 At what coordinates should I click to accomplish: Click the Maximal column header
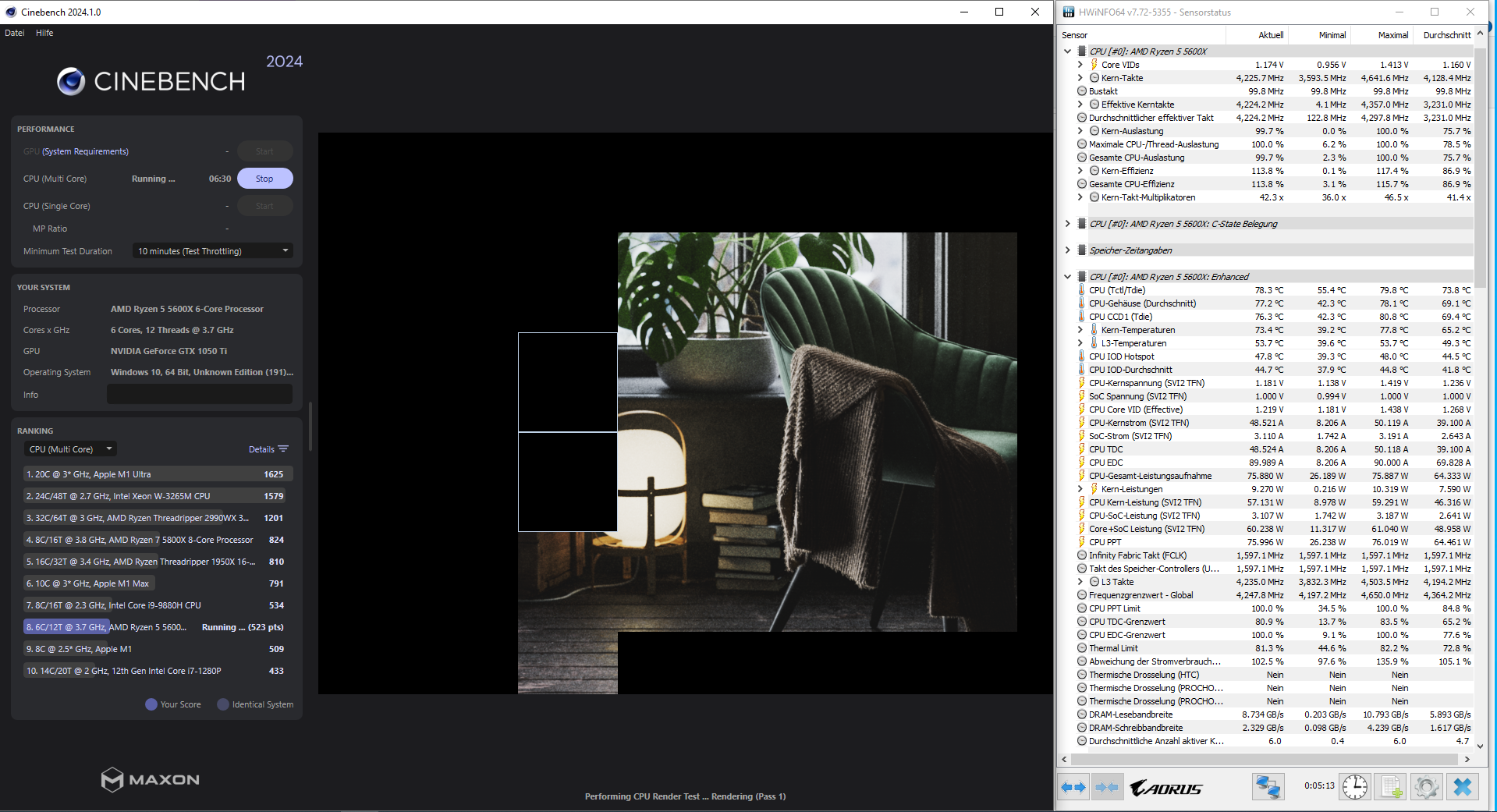pyautogui.click(x=1382, y=35)
